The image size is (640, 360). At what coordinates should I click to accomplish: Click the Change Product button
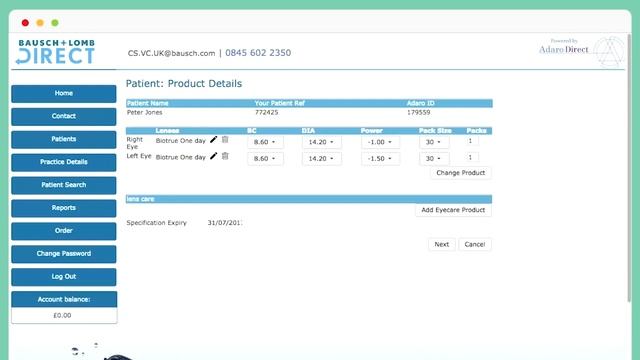point(461,173)
